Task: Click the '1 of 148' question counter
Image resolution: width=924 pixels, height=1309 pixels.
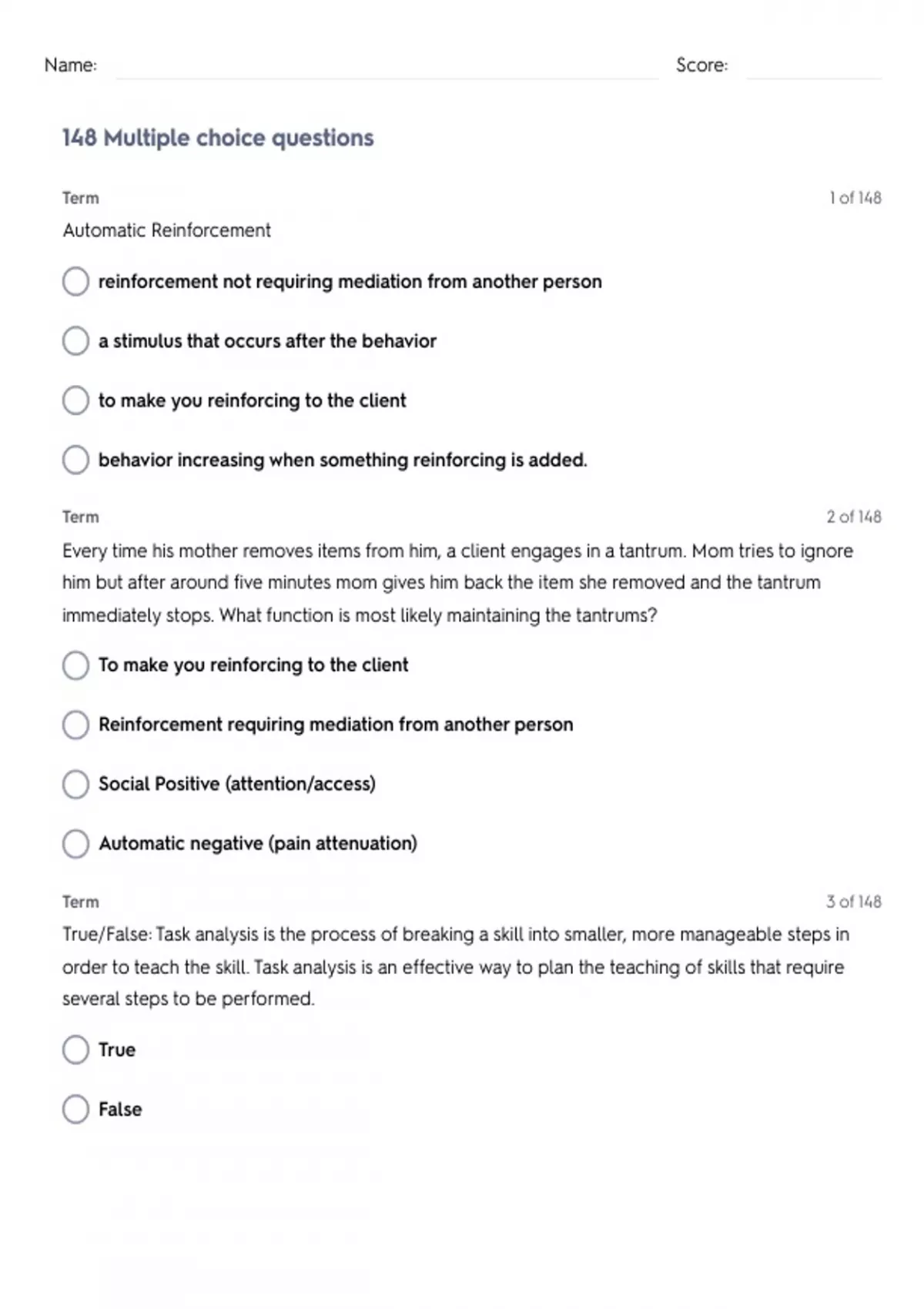Action: (x=855, y=198)
